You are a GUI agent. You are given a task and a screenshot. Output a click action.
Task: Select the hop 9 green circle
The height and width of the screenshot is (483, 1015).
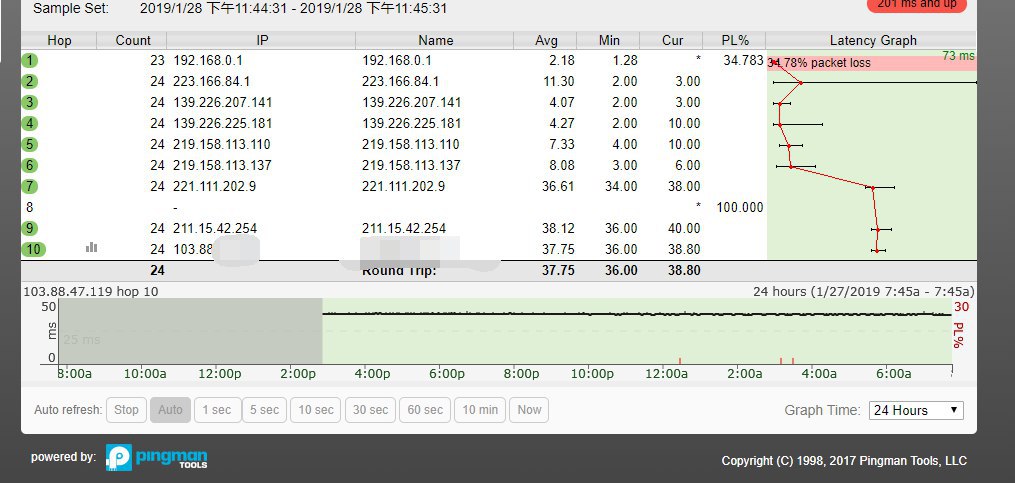30,228
